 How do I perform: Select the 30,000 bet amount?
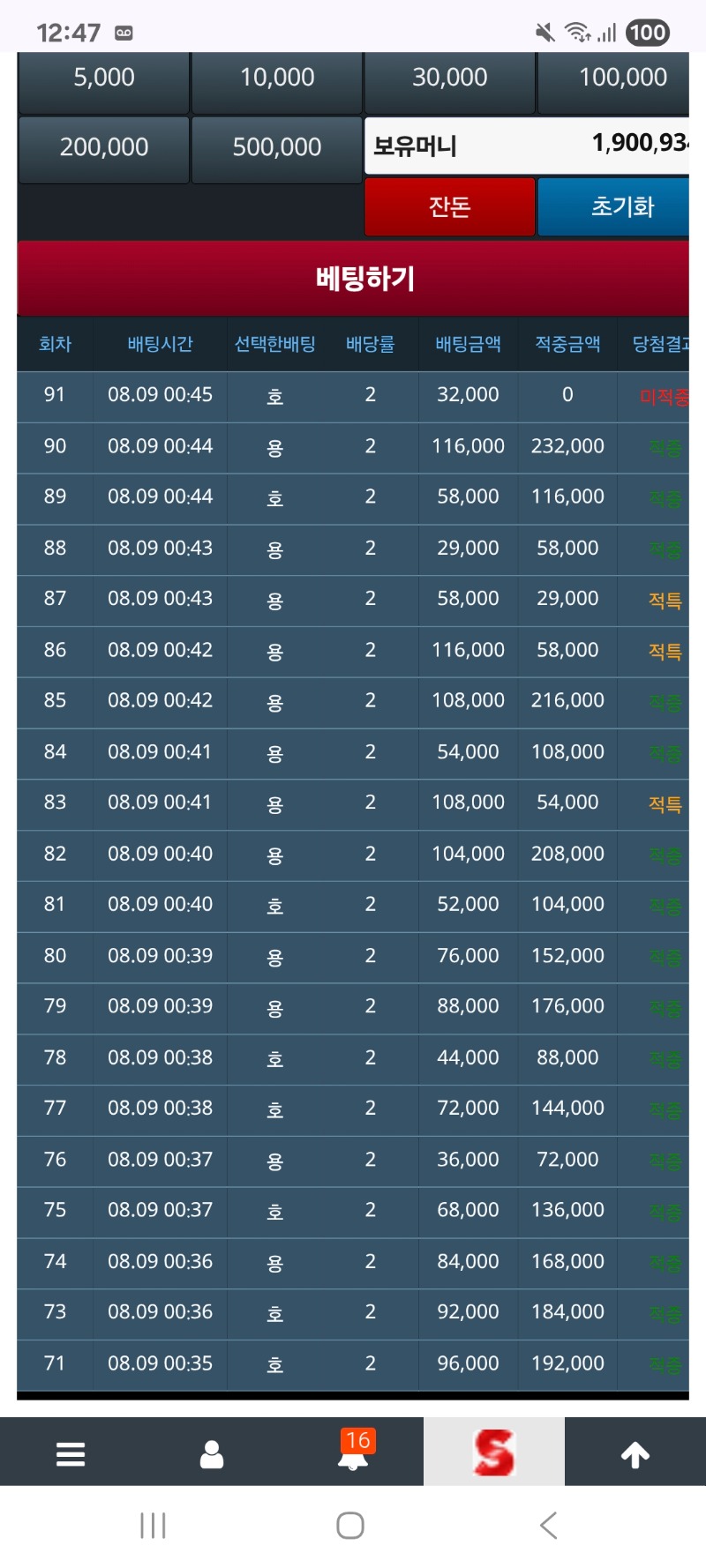tap(450, 78)
